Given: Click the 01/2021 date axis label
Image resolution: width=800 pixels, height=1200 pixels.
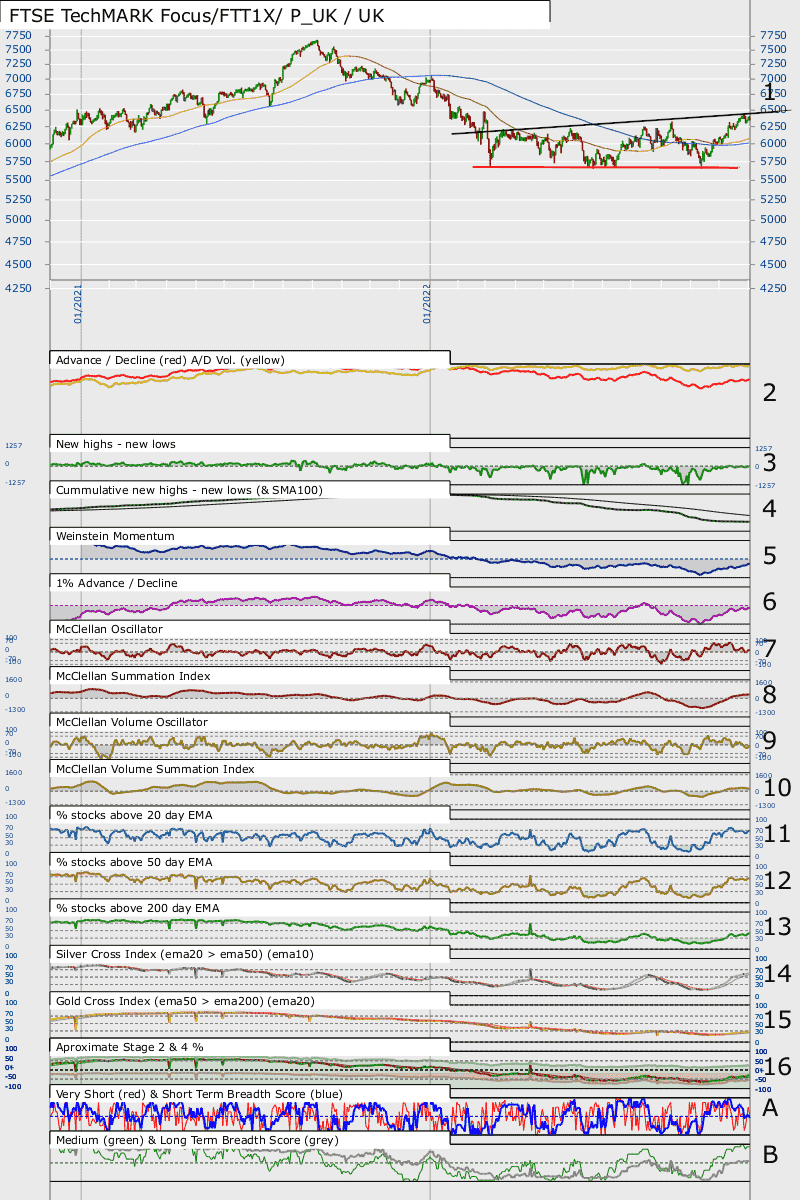Looking at the screenshot, I should pos(78,302).
